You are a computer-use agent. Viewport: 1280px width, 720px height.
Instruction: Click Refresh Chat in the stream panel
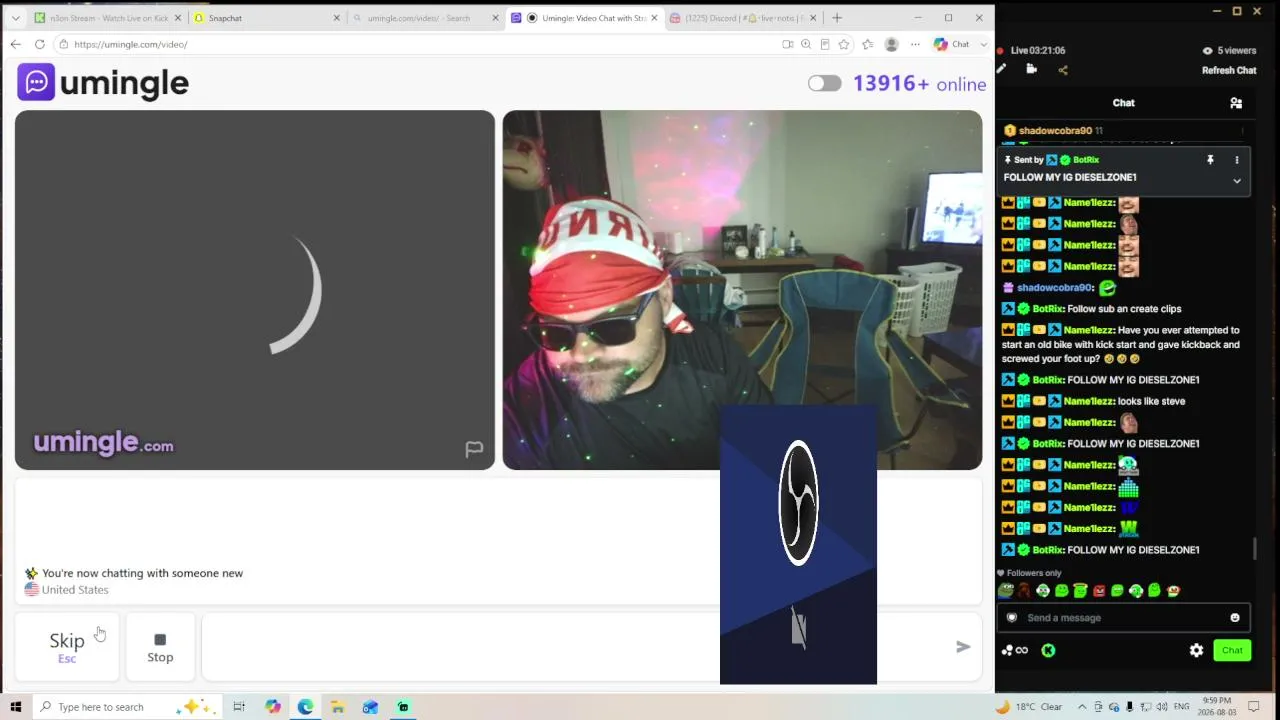point(1229,70)
